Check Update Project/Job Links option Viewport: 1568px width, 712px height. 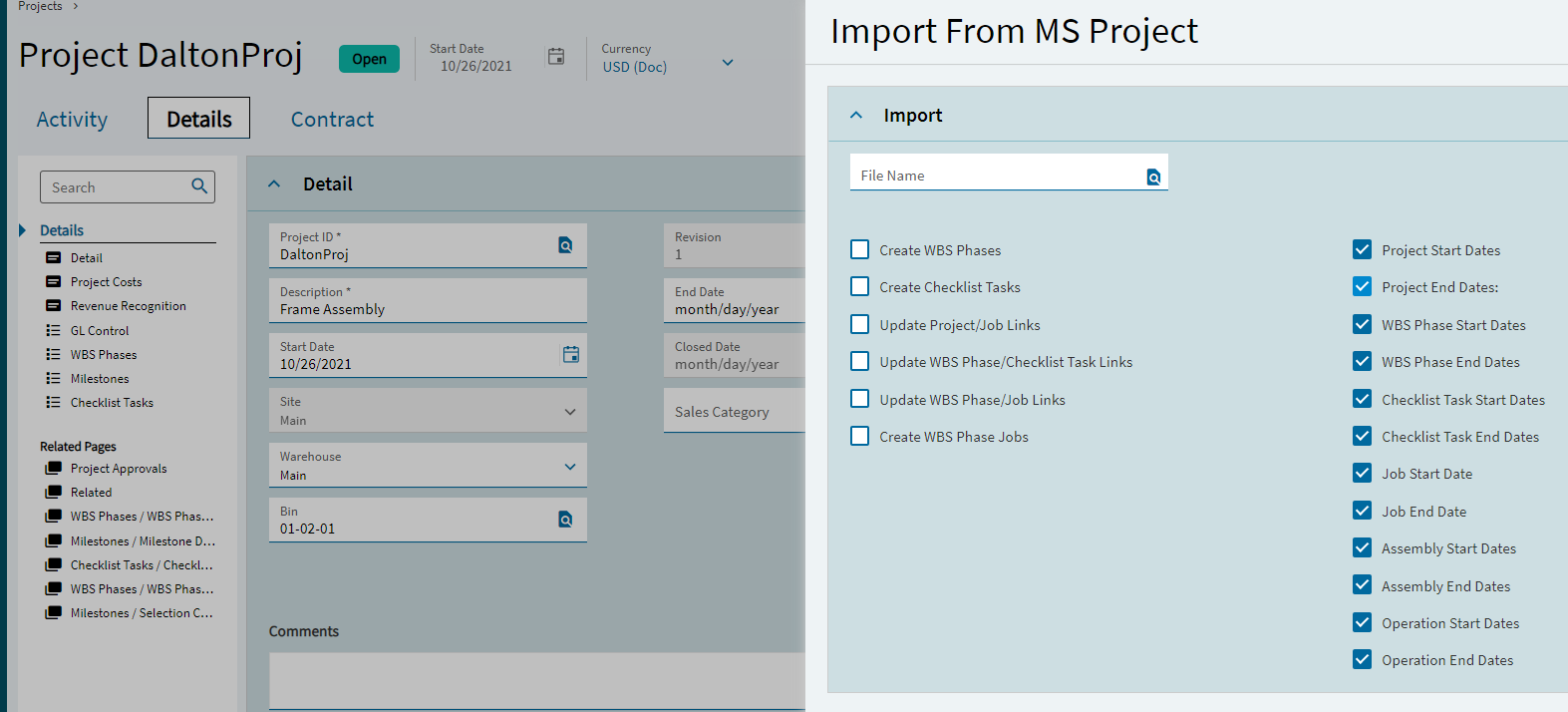click(859, 324)
